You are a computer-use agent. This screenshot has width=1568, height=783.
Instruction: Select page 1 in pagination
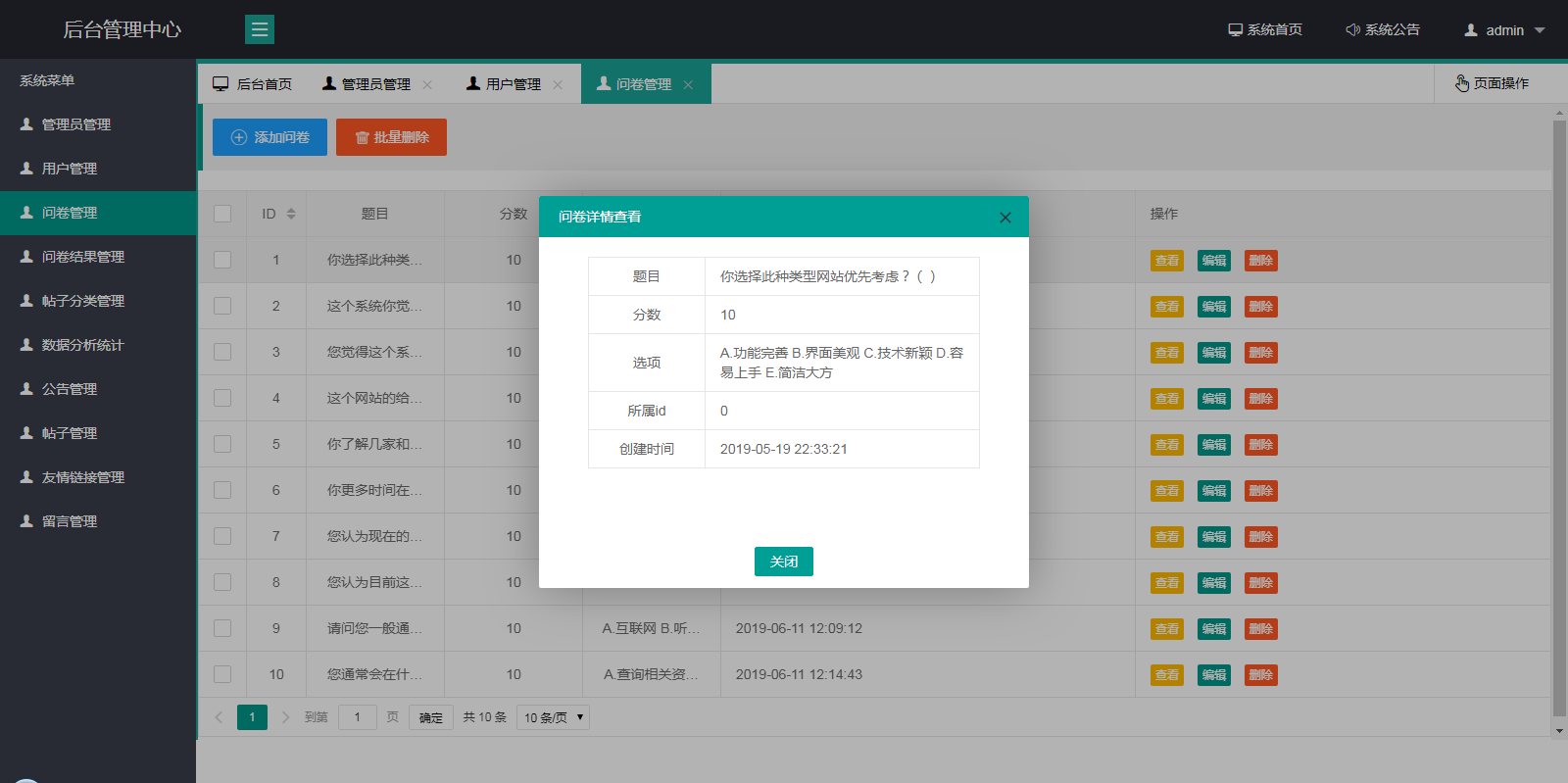click(x=252, y=717)
